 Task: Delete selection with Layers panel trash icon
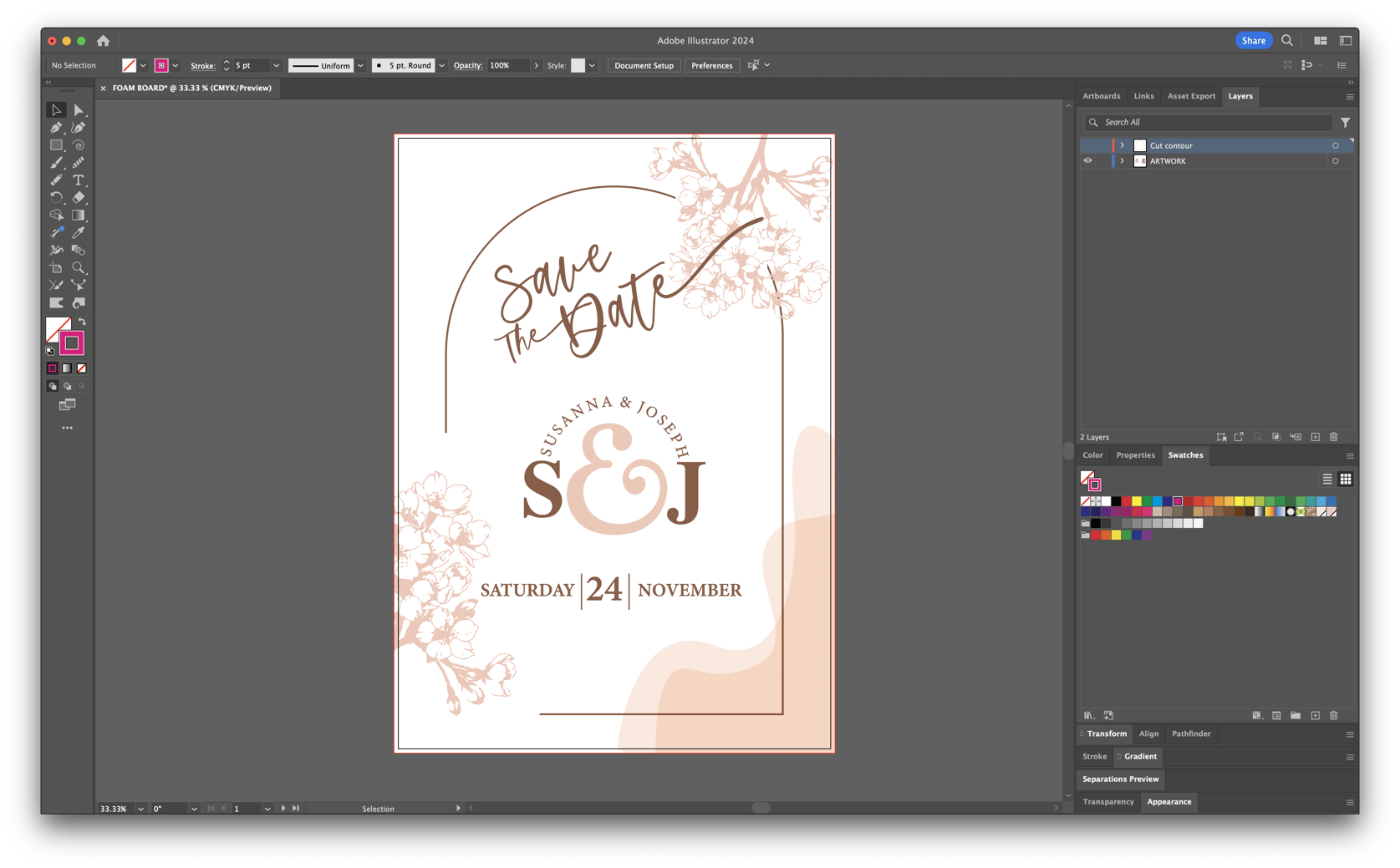click(1334, 437)
